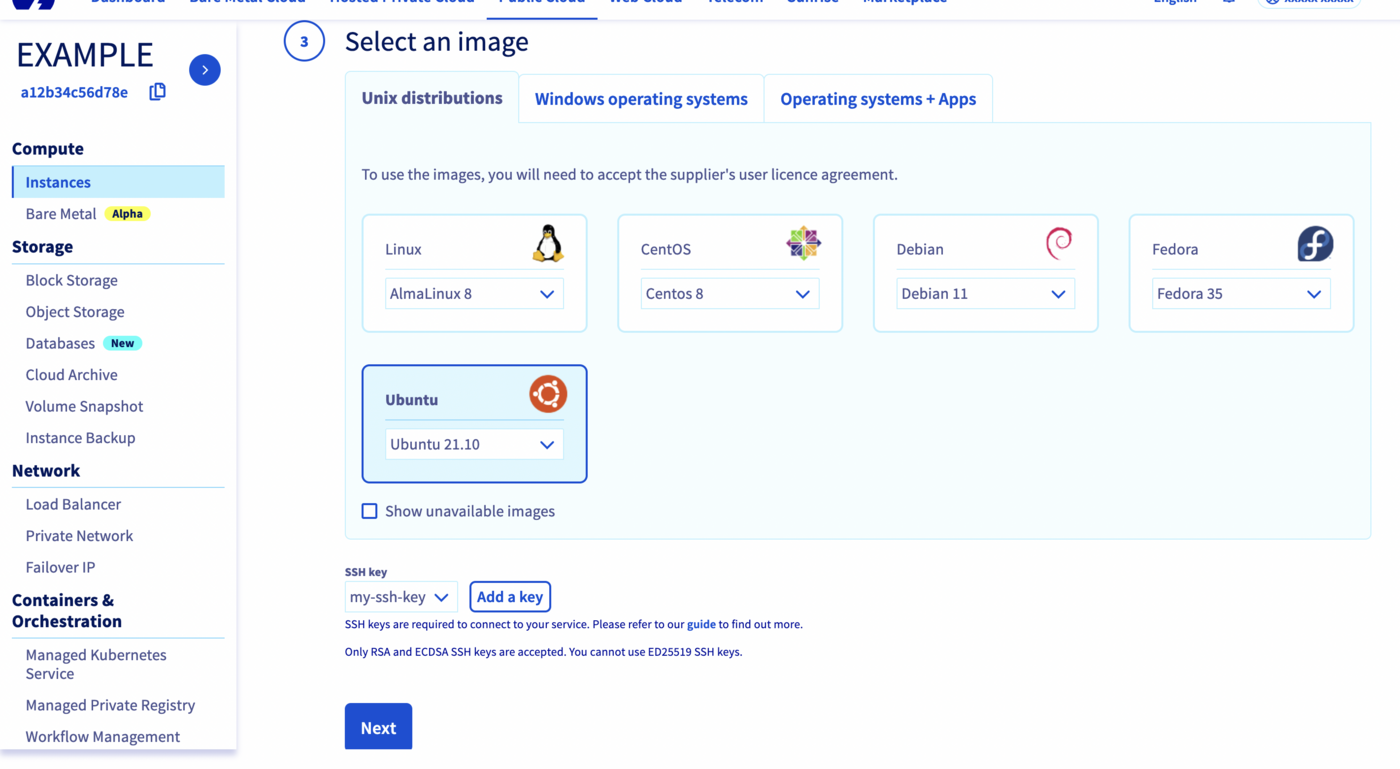
Task: Click the blue arrow beside EXAMPLE project
Action: click(205, 70)
